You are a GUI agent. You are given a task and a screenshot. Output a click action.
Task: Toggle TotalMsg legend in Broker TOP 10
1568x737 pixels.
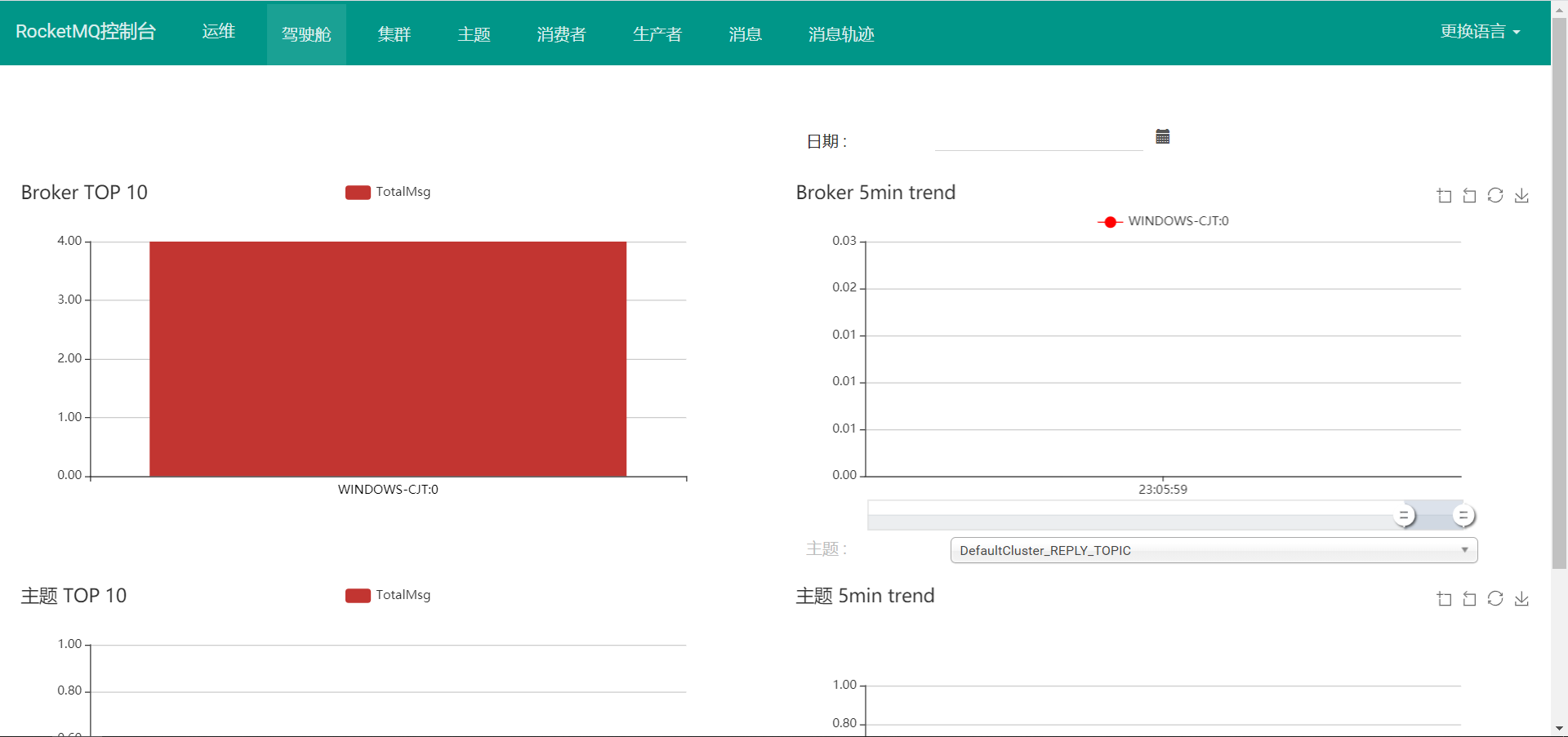(388, 192)
